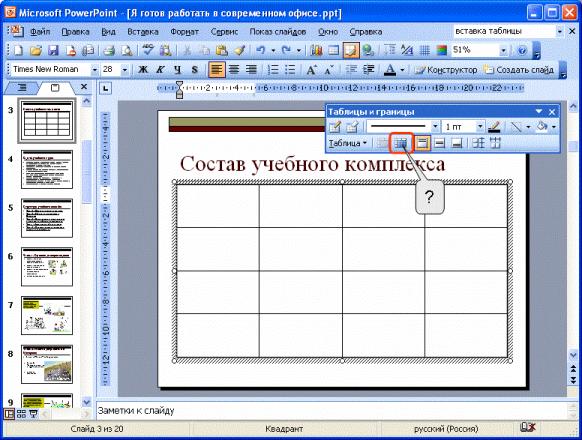This screenshot has height=440, width=582.
Task: Open Print Preview from the toolbar
Action: tap(127, 50)
